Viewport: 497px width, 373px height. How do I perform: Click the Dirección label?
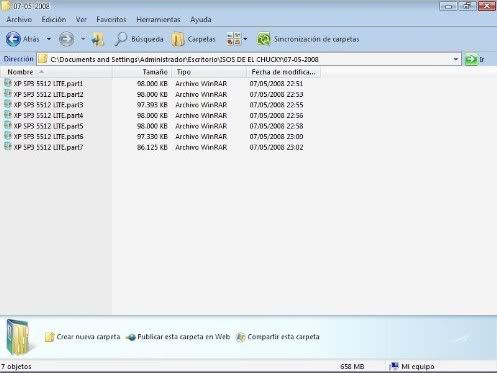19,59
